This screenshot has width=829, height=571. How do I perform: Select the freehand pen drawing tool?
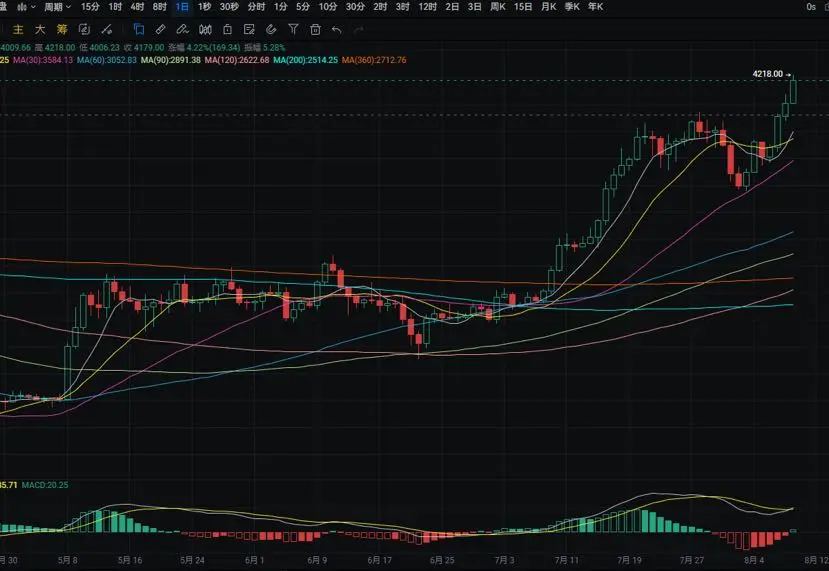click(x=182, y=30)
